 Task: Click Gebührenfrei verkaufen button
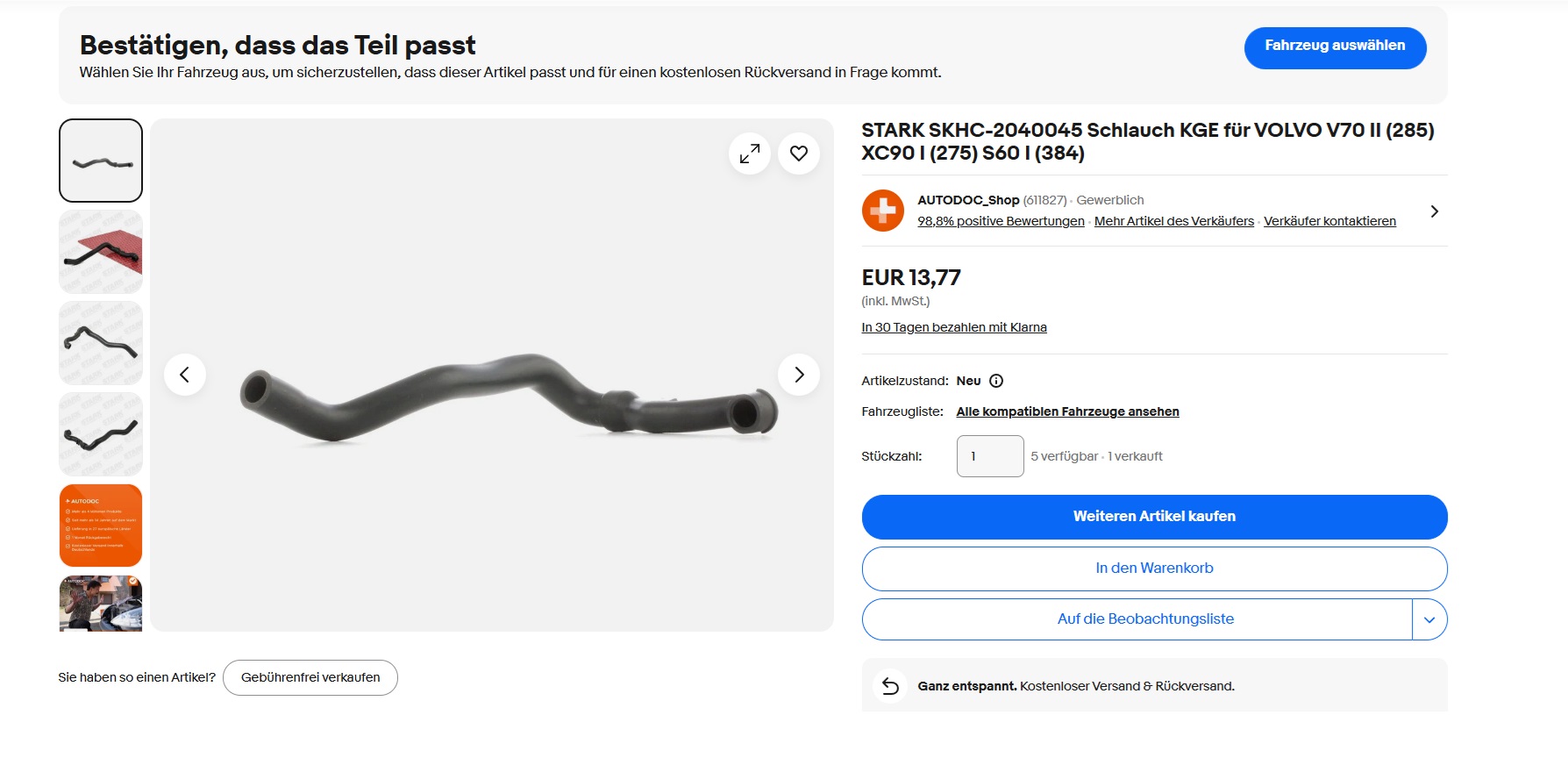(310, 678)
